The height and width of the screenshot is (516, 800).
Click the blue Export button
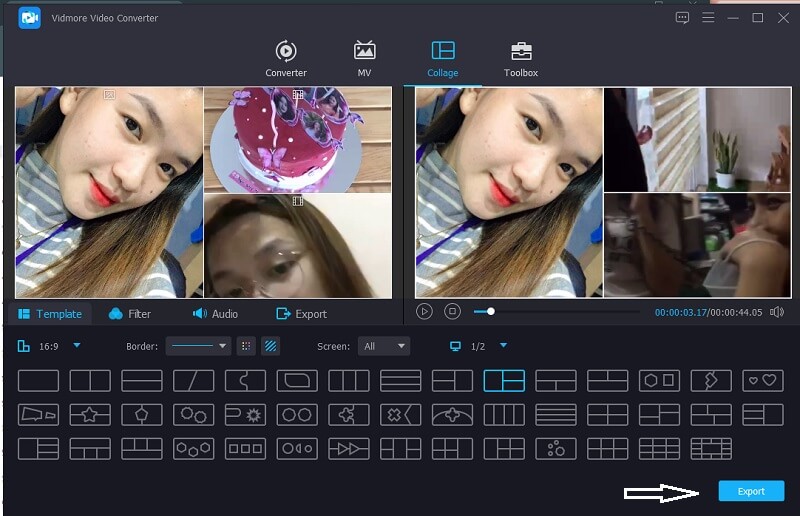(751, 491)
